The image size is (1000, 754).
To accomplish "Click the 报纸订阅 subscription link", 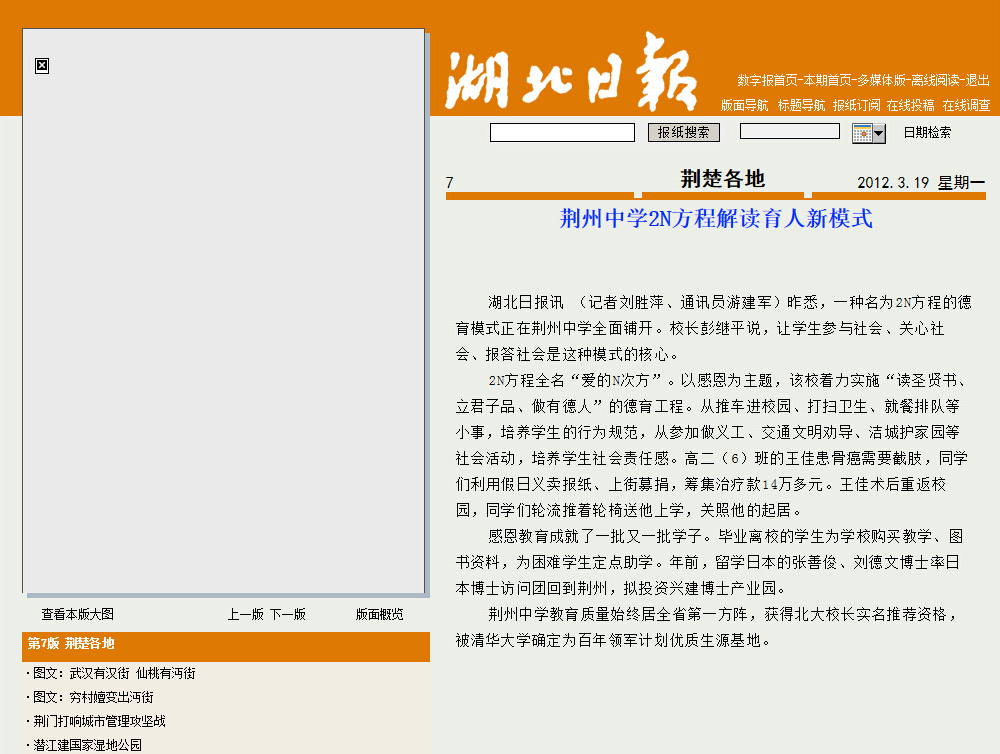I will [857, 105].
